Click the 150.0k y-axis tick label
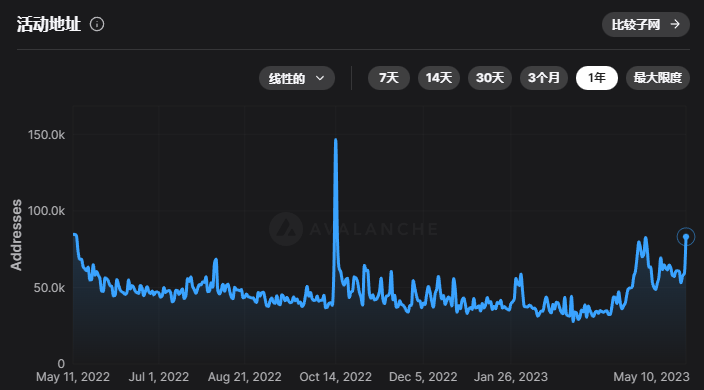This screenshot has width=704, height=390. 46,135
